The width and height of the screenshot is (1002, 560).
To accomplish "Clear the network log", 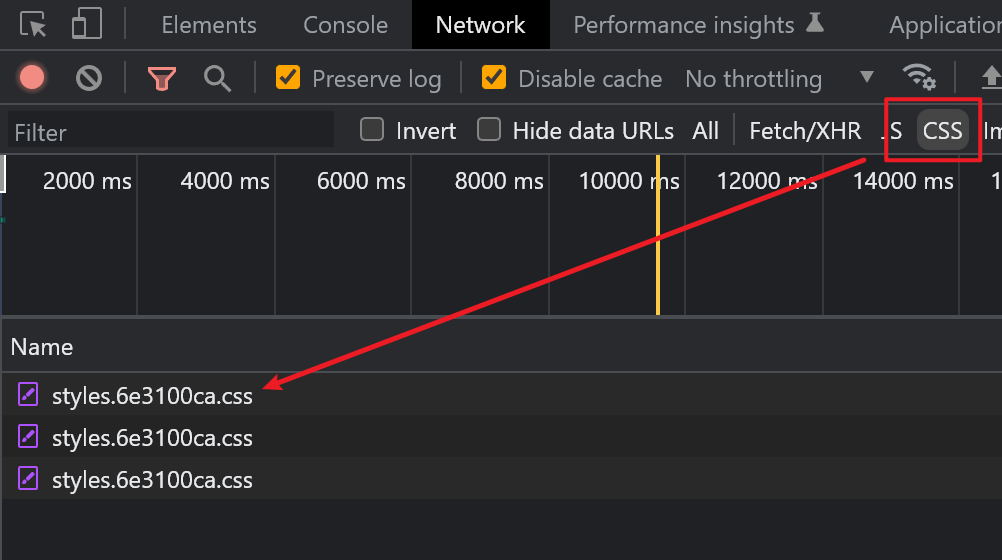I will pyautogui.click(x=89, y=78).
